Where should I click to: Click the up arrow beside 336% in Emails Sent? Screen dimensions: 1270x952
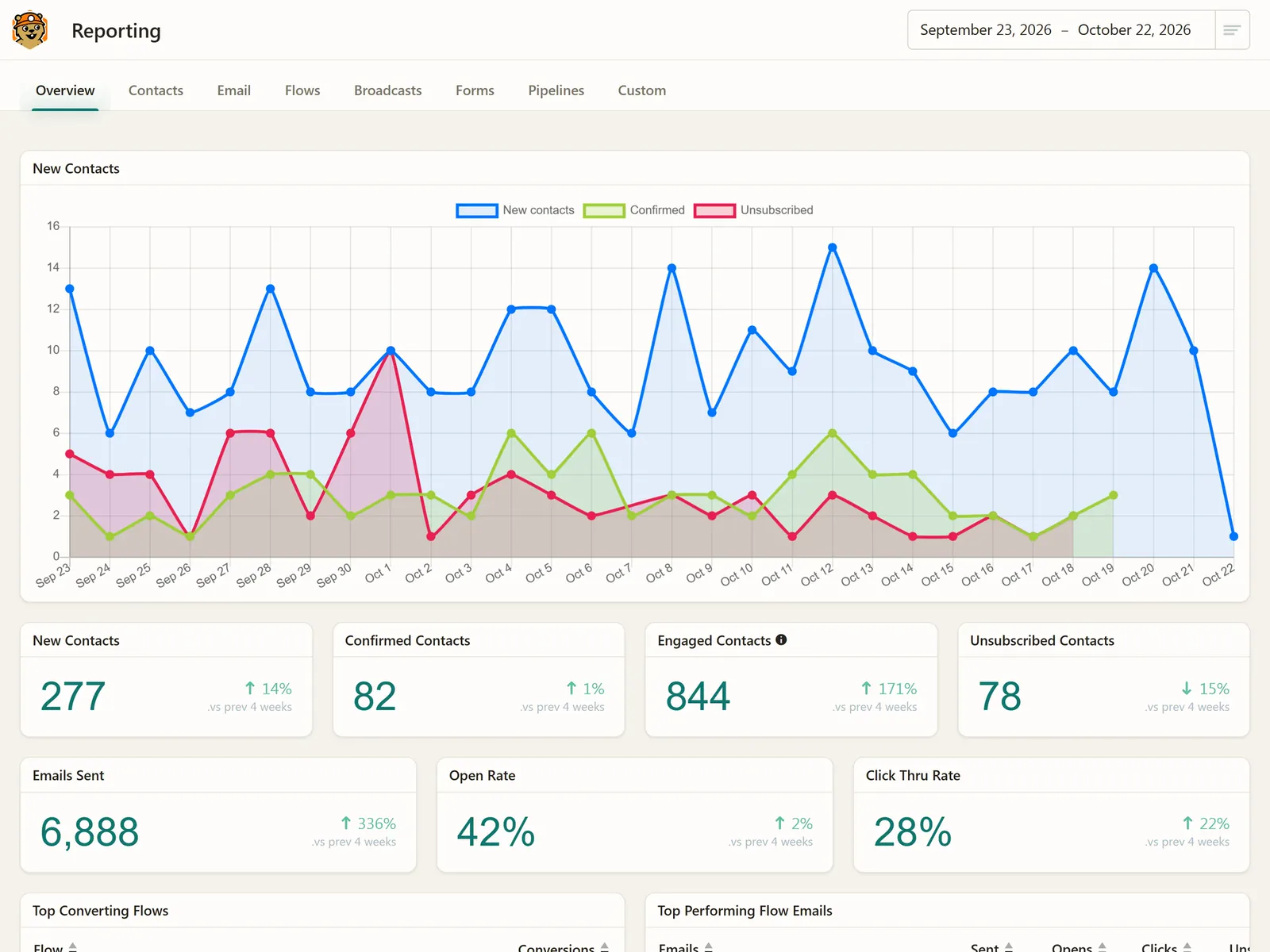pos(345,823)
